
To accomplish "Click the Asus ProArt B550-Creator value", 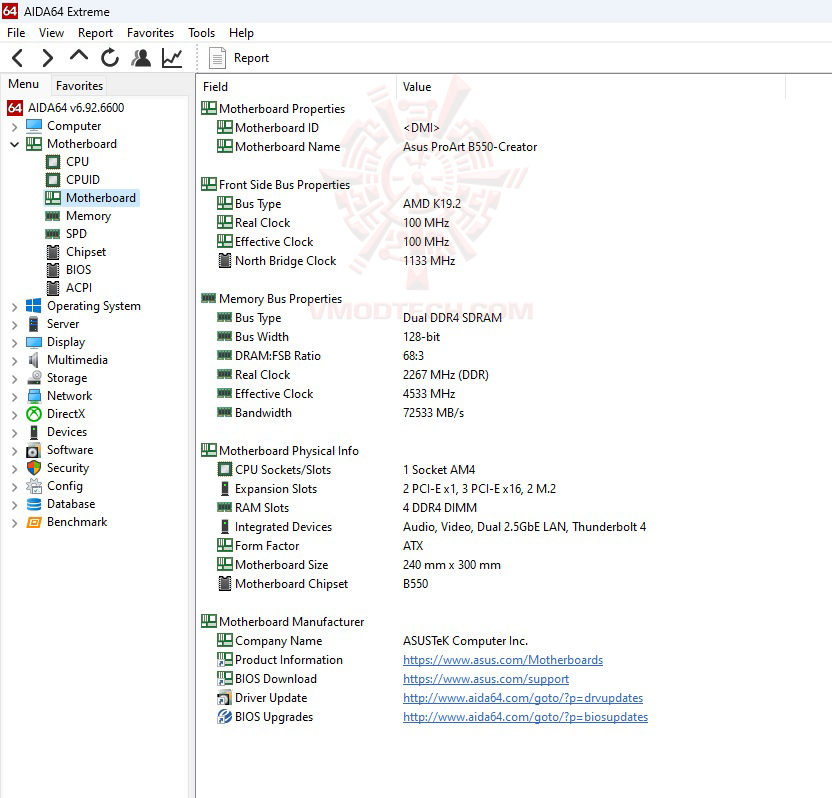I will pos(470,147).
